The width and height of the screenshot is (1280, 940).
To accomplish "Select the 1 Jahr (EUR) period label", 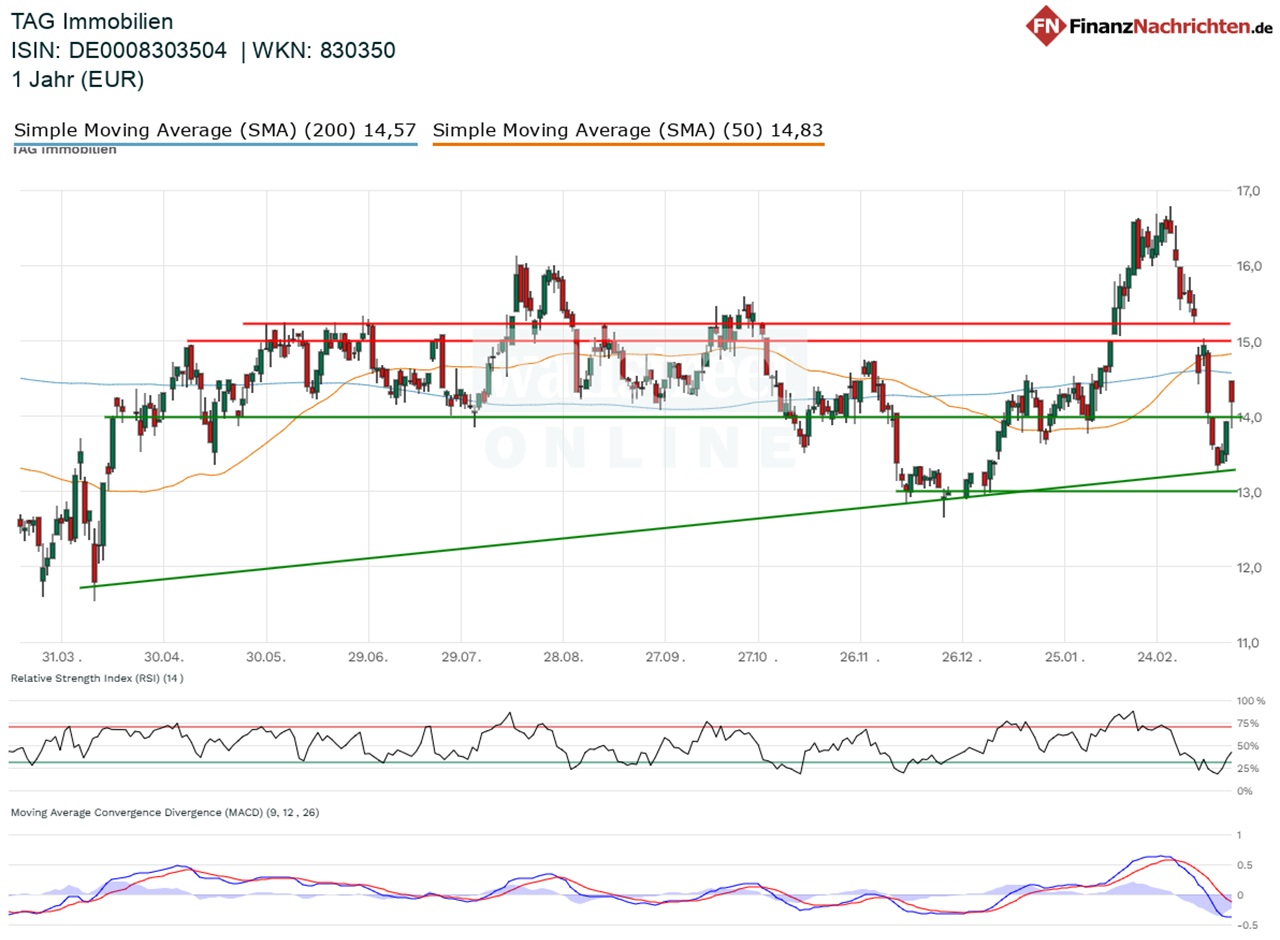I will (78, 80).
